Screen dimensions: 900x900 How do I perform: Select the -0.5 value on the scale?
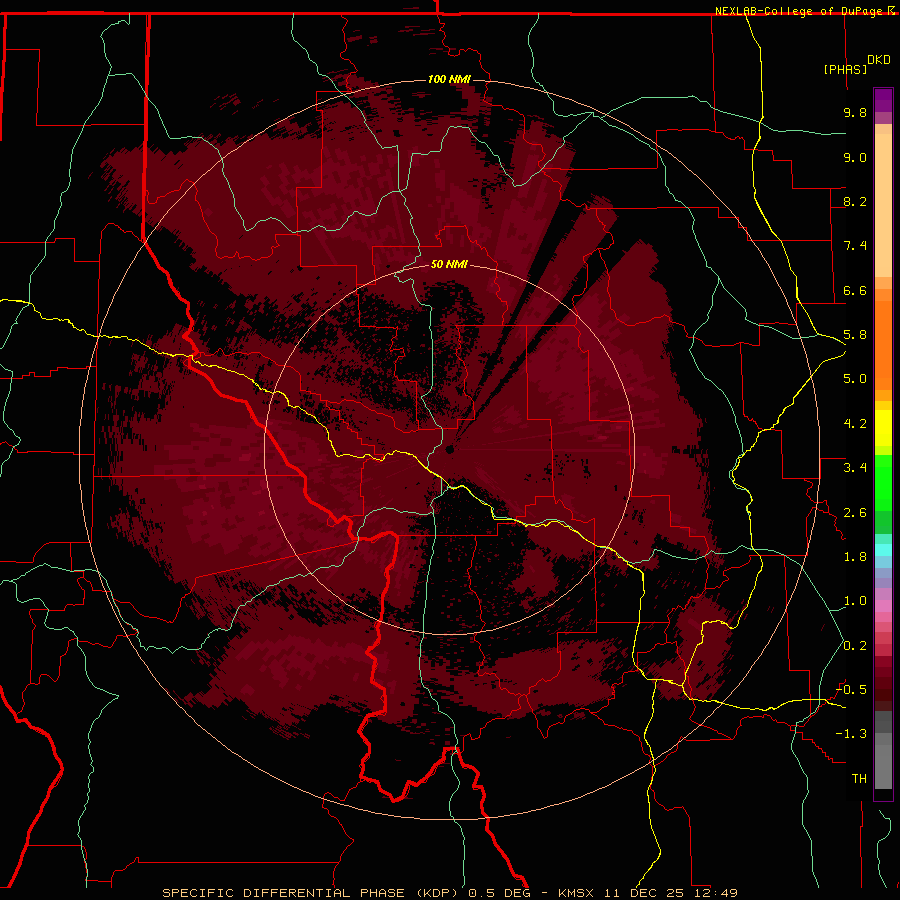coord(851,690)
